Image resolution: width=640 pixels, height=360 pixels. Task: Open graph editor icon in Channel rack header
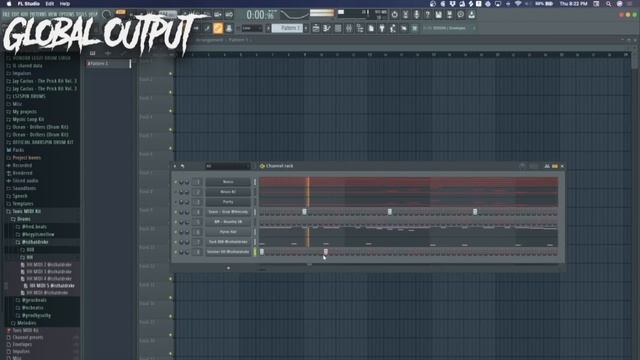pyautogui.click(x=547, y=166)
